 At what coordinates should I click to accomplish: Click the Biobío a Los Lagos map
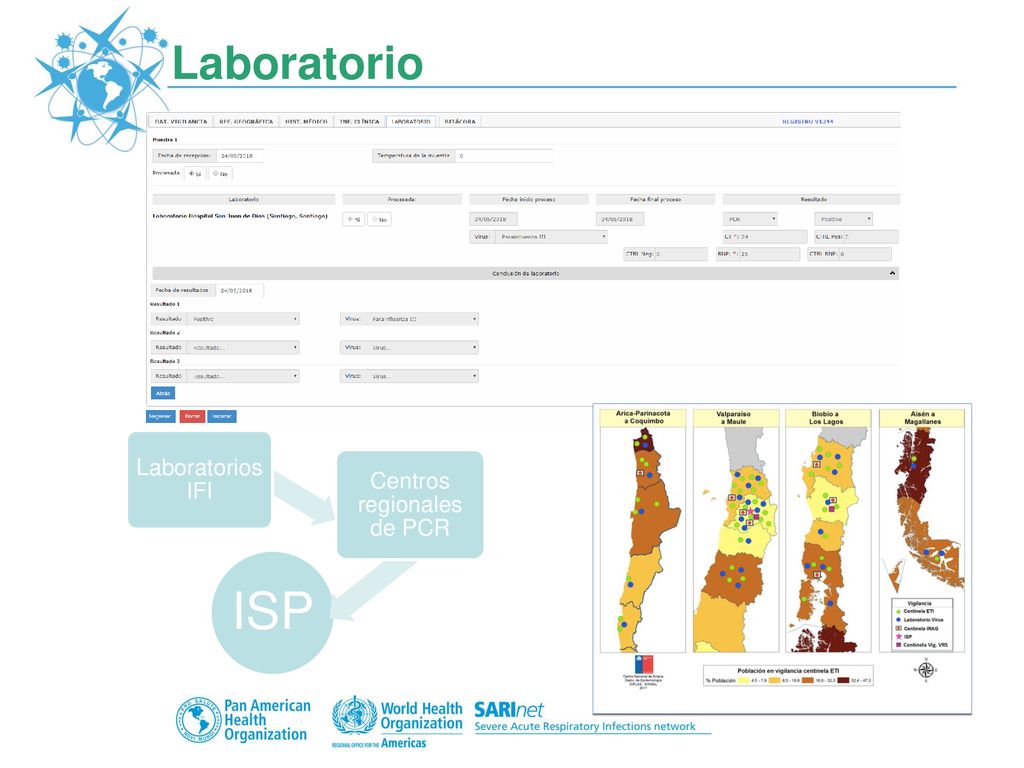tap(828, 539)
